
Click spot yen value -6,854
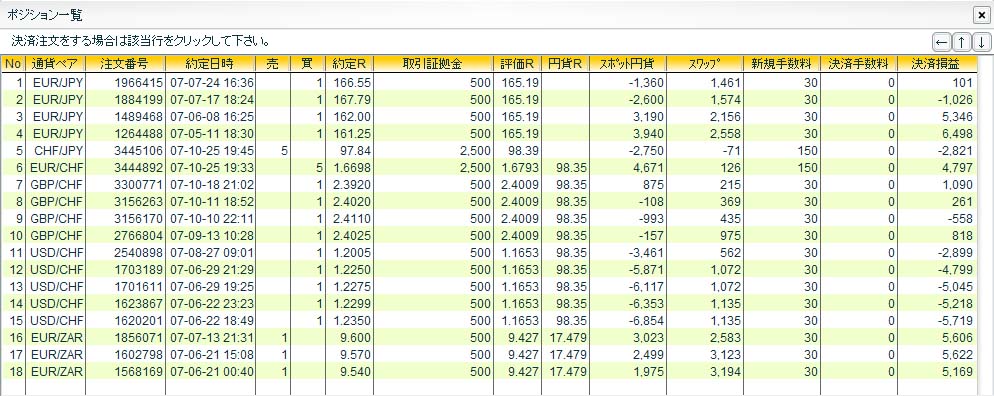[x=646, y=321]
